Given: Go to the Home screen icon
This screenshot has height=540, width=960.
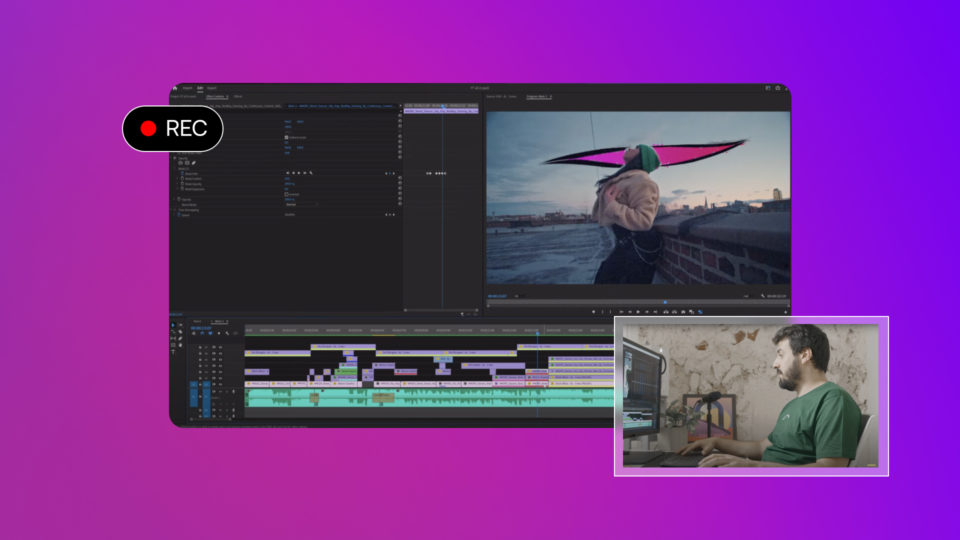Looking at the screenshot, I should [x=175, y=88].
